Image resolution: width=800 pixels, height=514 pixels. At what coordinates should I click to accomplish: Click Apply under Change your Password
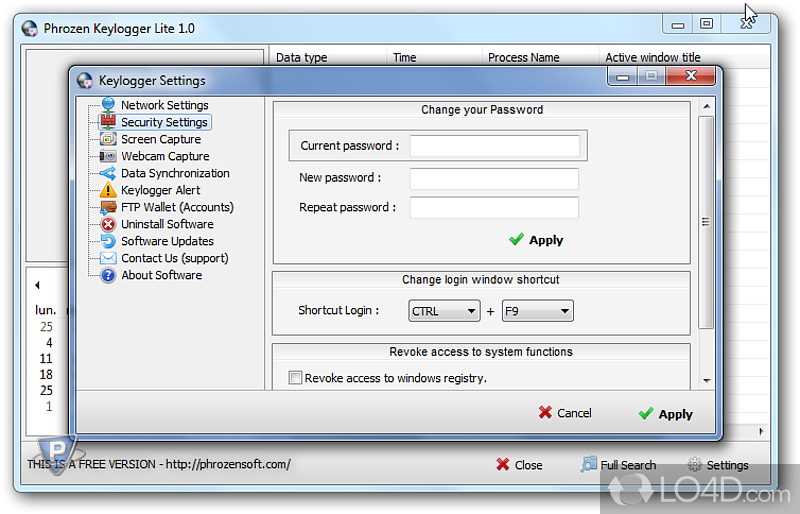536,240
